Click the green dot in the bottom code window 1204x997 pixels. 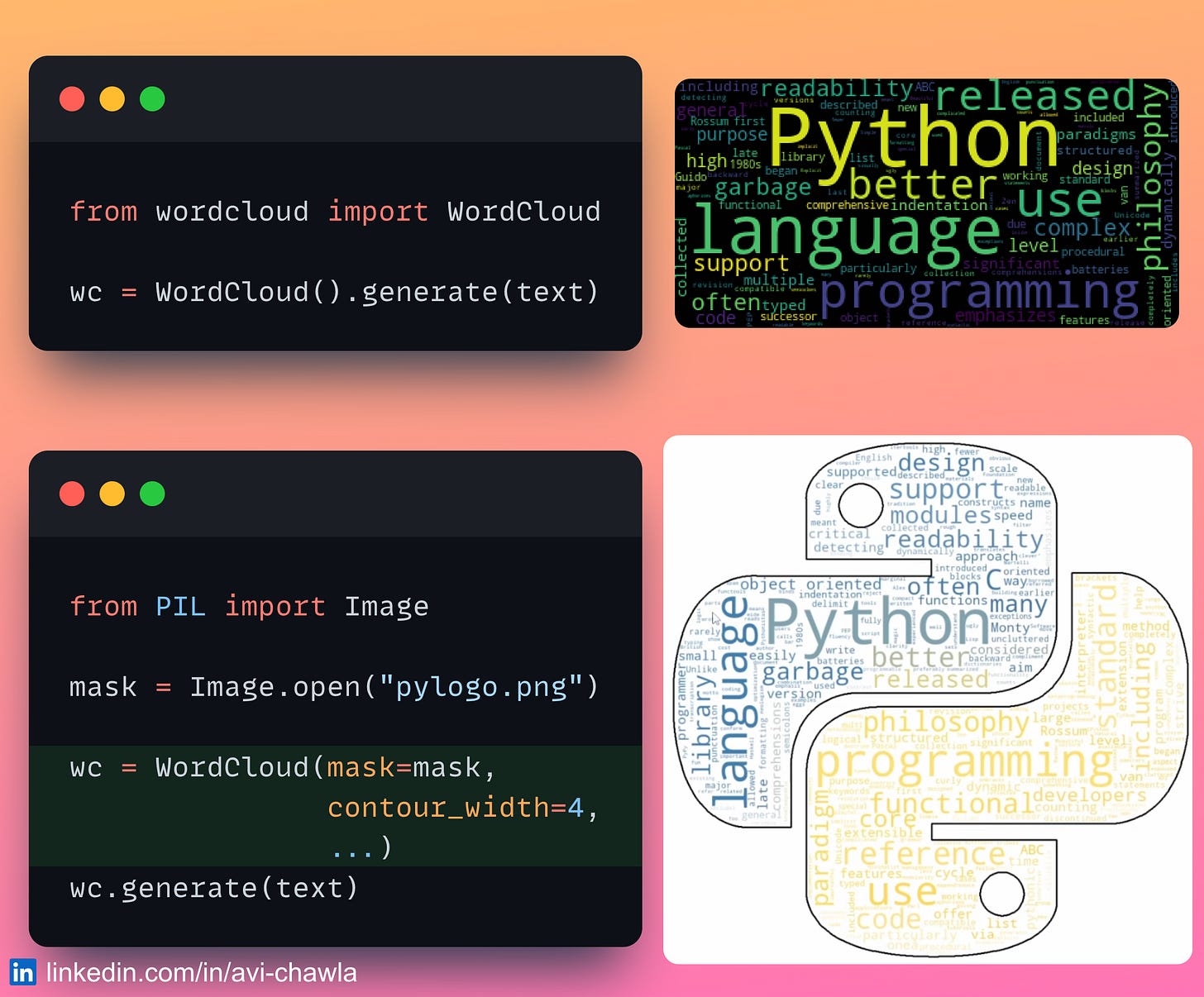coord(152,494)
